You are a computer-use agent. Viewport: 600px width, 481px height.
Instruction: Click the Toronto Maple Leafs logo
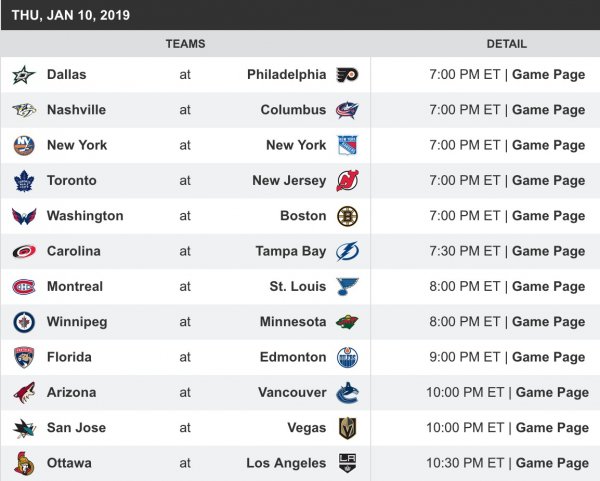click(23, 181)
